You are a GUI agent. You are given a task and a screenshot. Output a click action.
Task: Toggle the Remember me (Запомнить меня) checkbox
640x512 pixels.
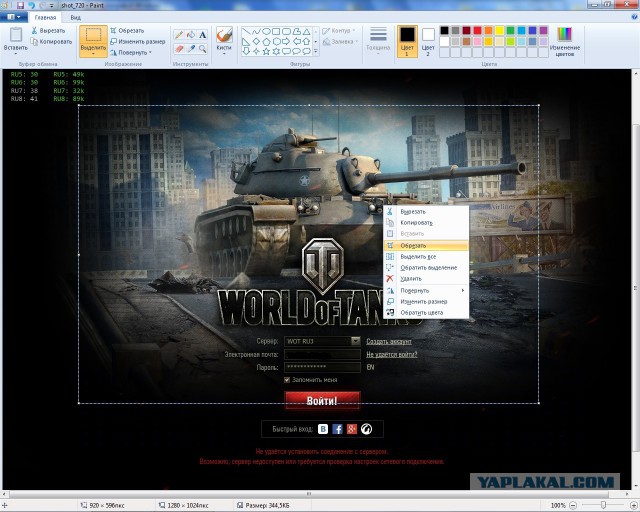click(287, 380)
